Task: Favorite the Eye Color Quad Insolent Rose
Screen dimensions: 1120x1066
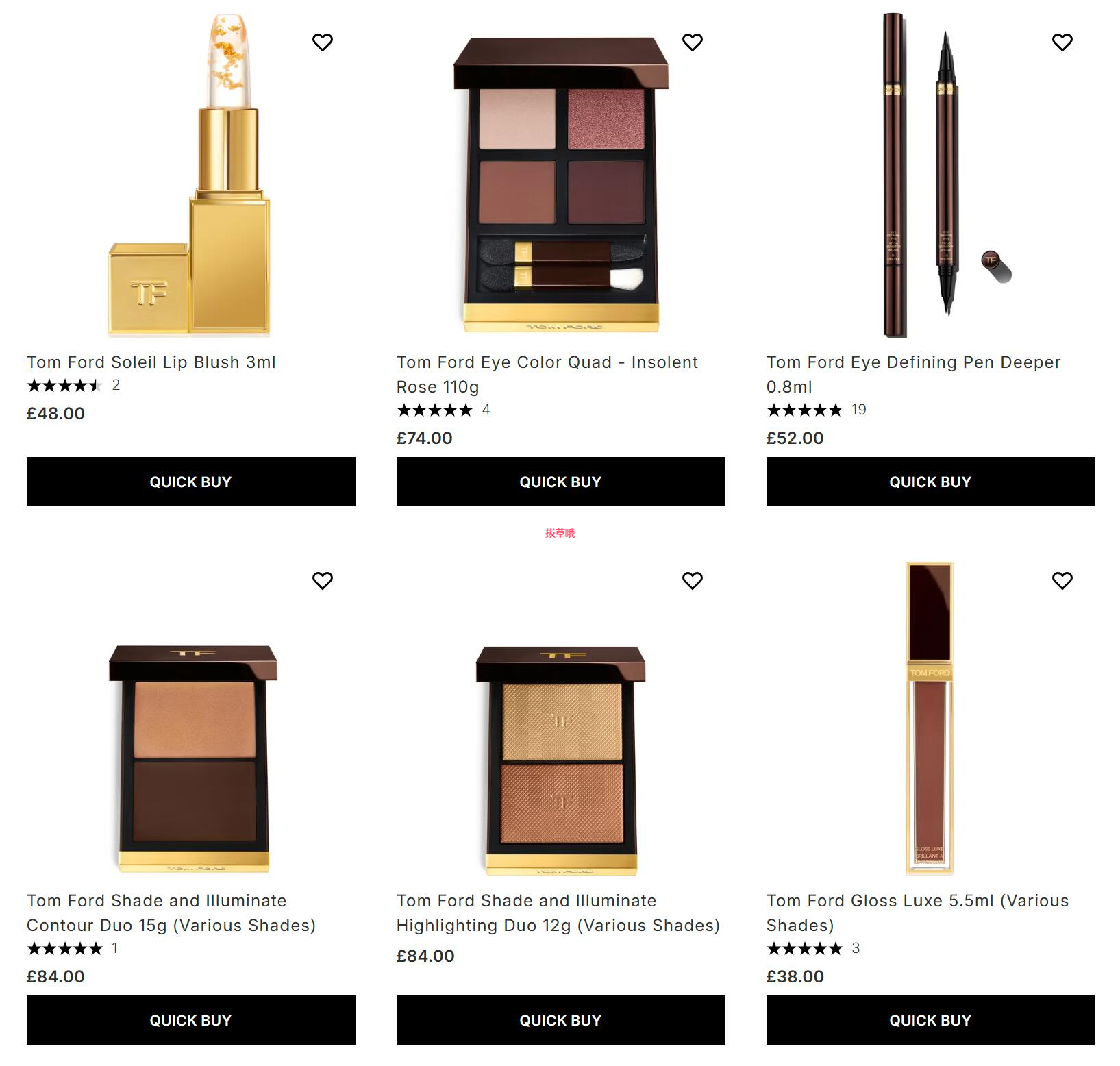Action: (x=693, y=42)
